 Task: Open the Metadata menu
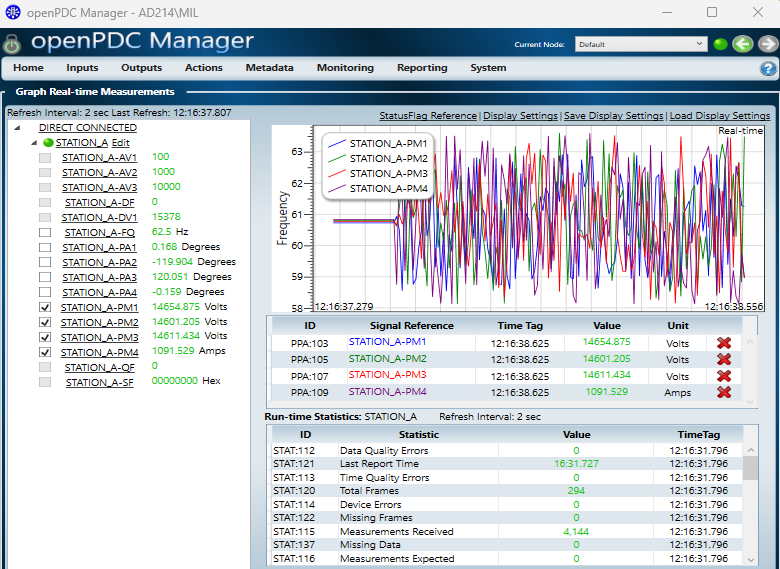point(269,68)
